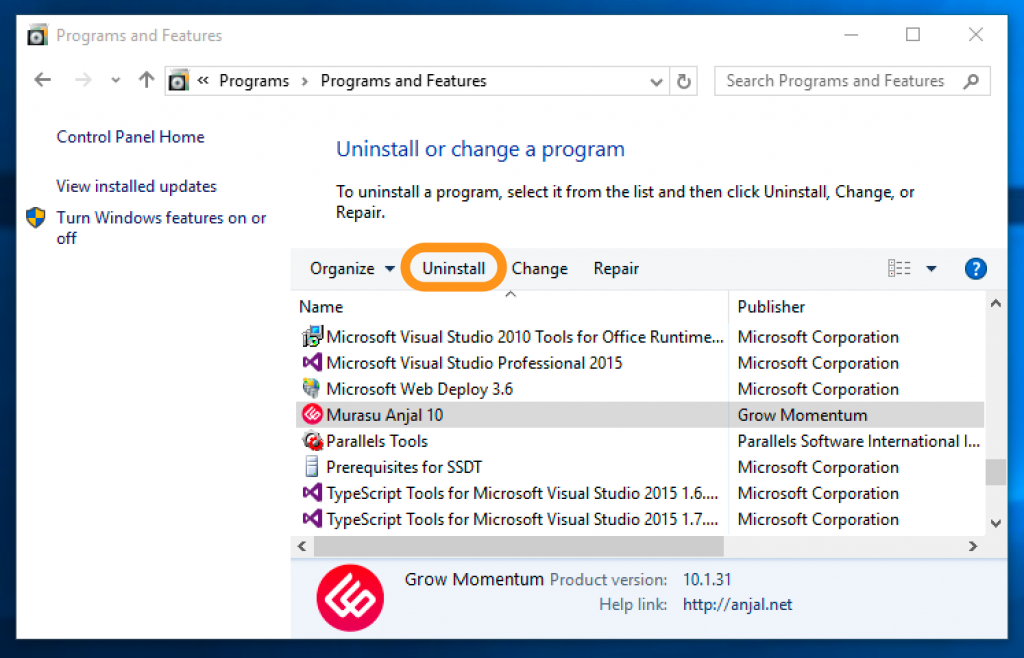The image size is (1024, 658).
Task: Select Microsoft Visual Studio Professional 2015 row
Action: (x=640, y=363)
